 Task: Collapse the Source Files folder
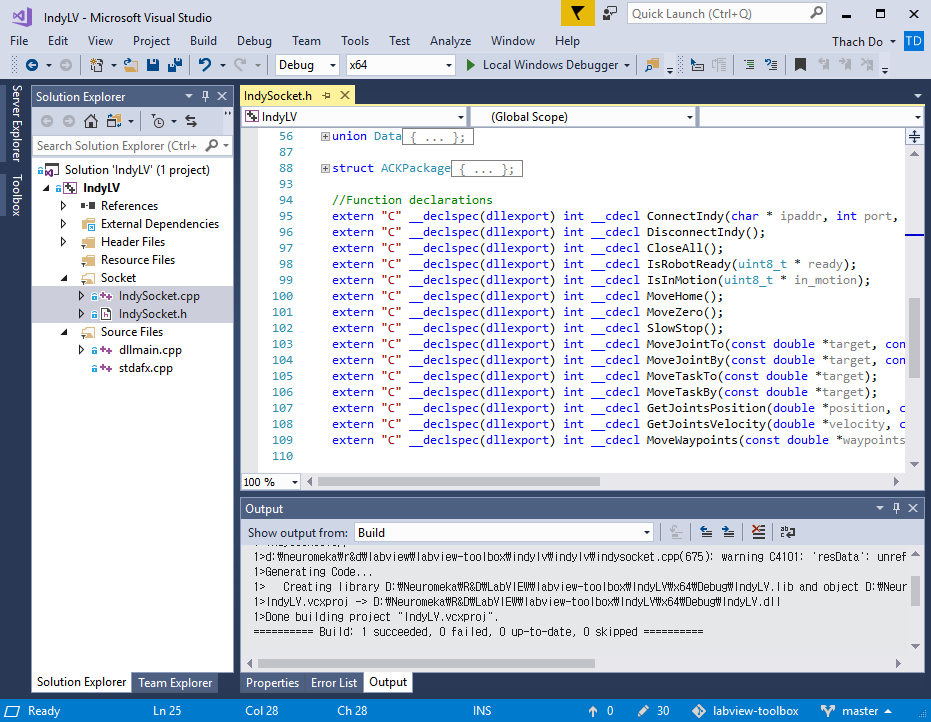point(64,332)
